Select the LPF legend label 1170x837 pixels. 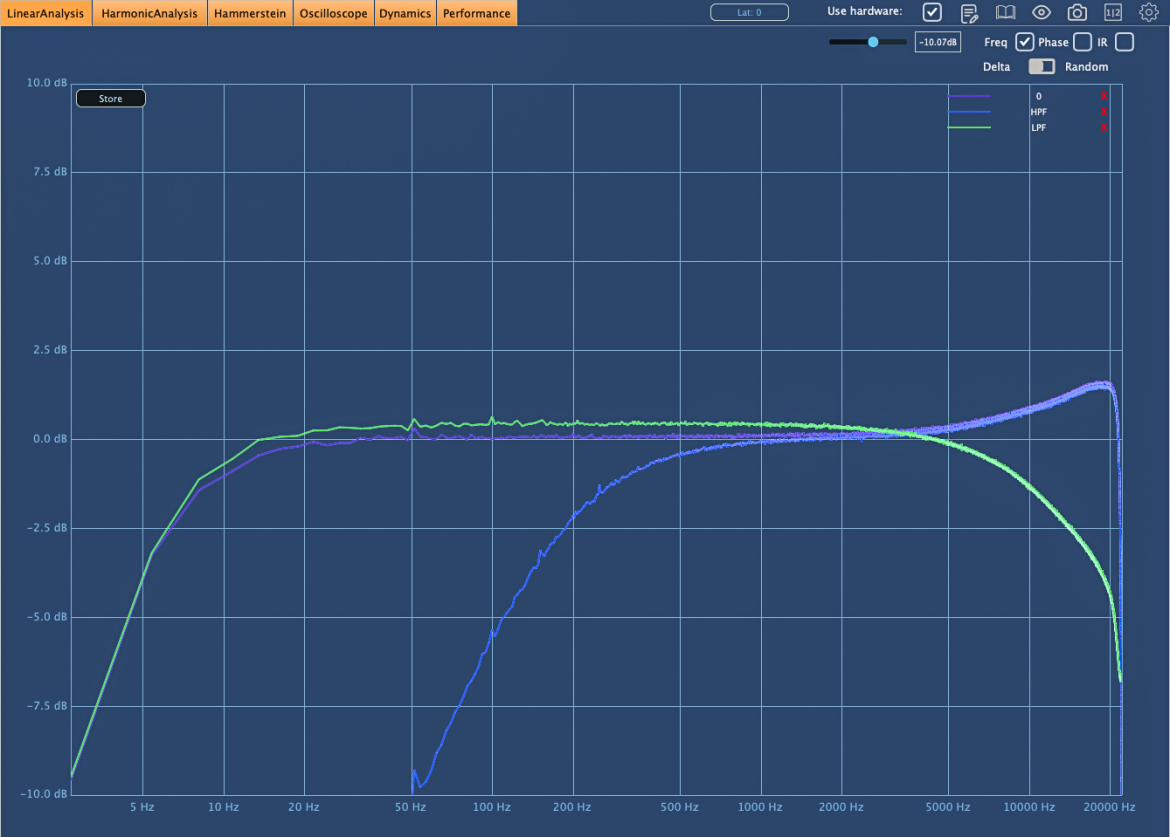pos(1039,128)
